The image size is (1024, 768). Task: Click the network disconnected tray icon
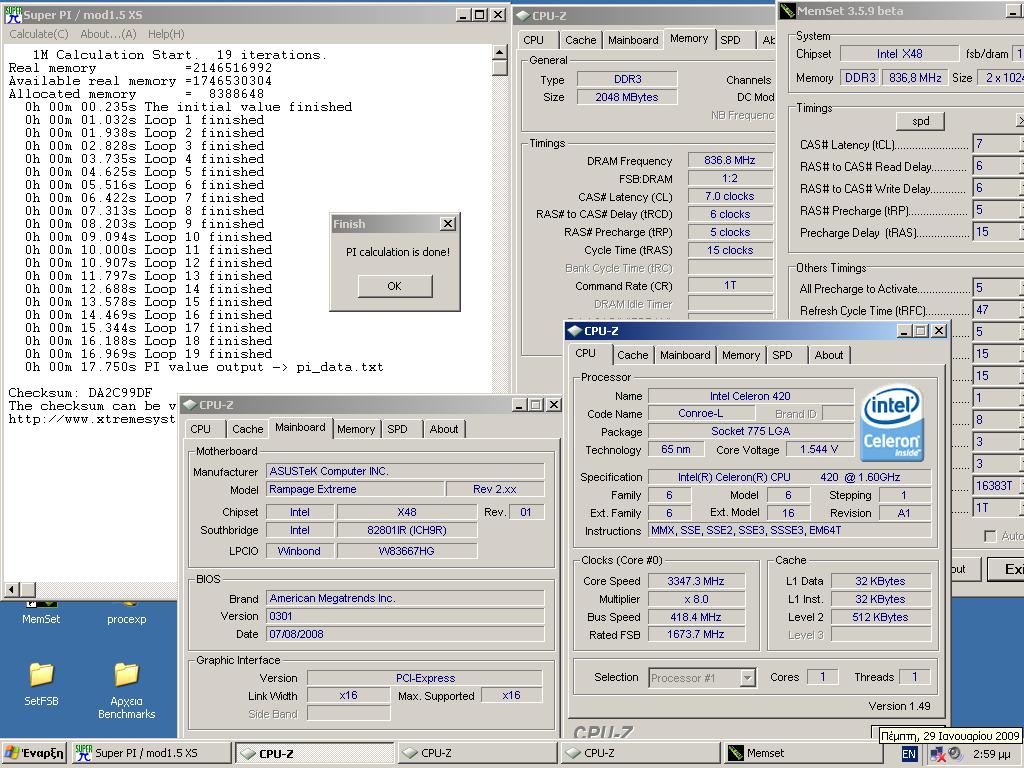click(x=938, y=754)
